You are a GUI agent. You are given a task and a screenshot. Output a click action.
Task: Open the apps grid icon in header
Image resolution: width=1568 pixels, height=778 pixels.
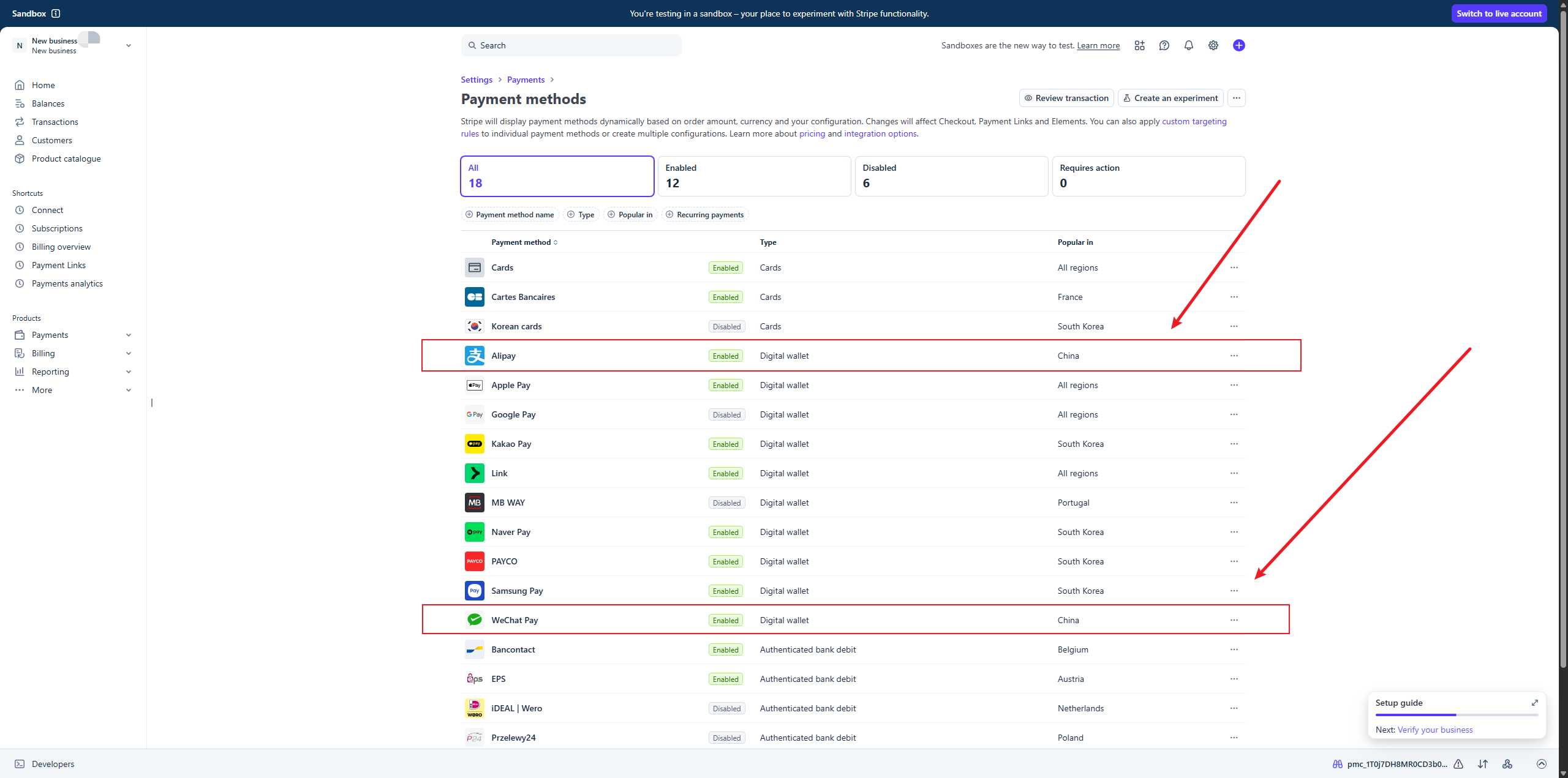pyautogui.click(x=1139, y=45)
